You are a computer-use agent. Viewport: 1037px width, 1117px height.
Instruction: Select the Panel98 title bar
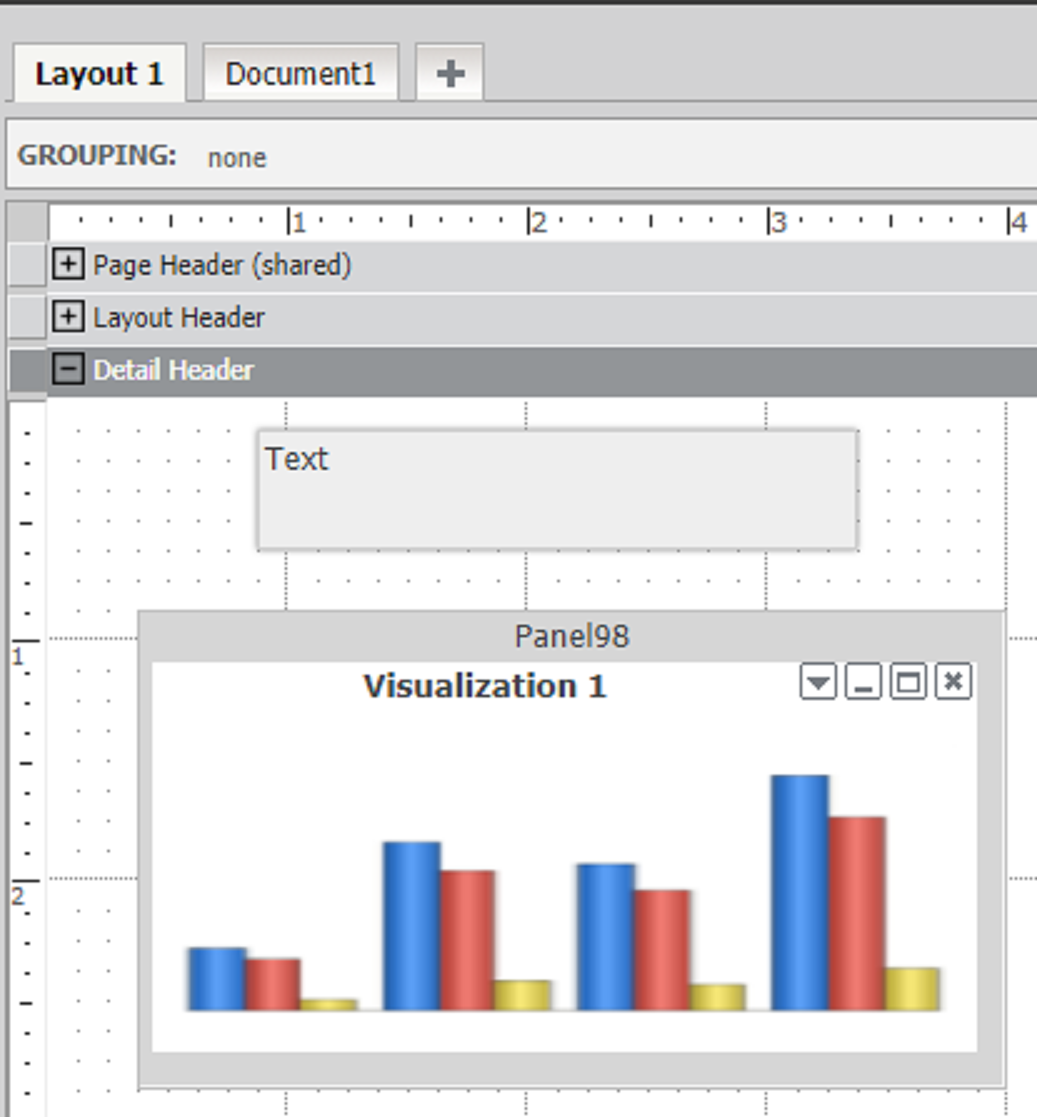coord(571,636)
